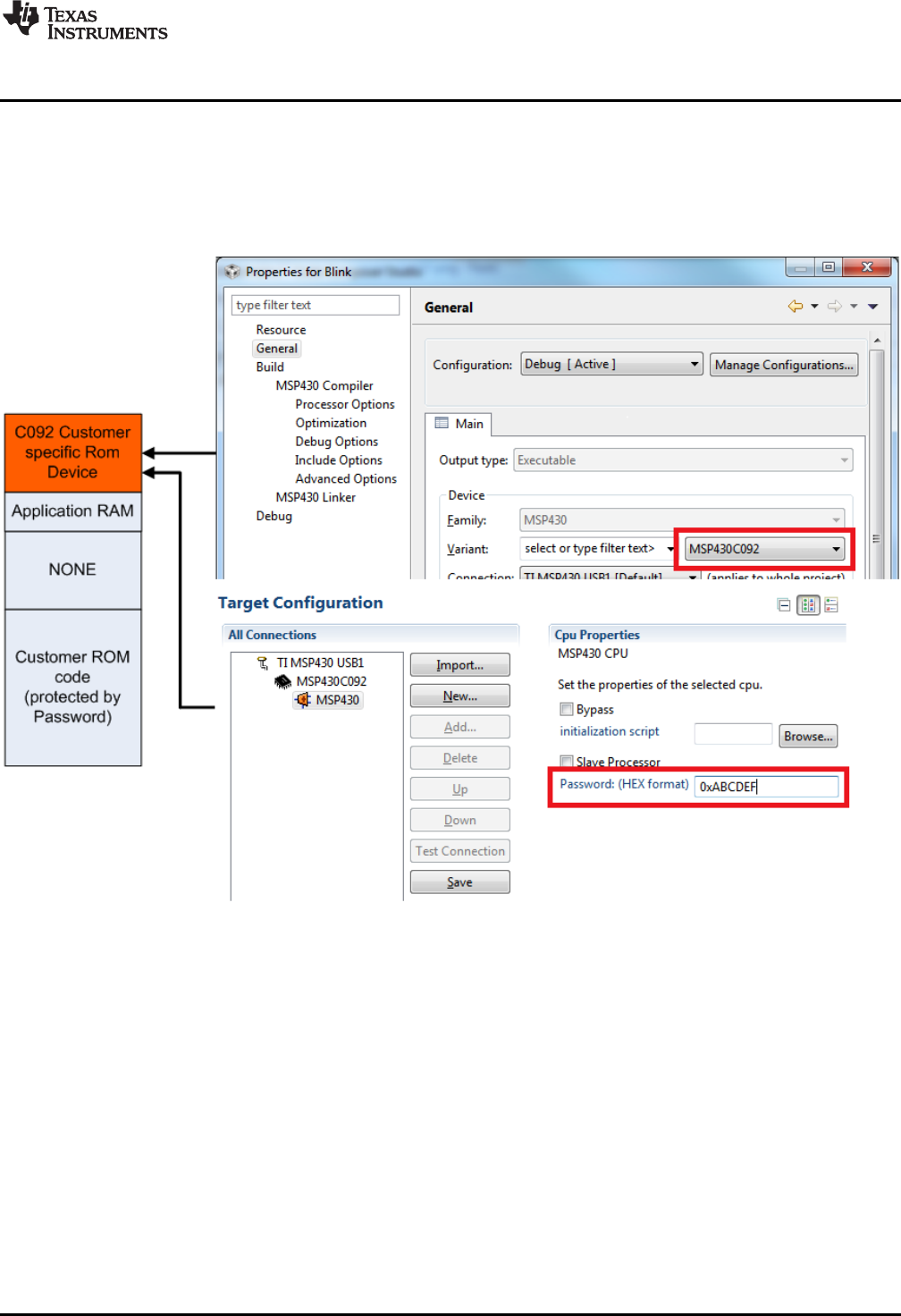
Task: Click the Add button
Action: coord(460,727)
